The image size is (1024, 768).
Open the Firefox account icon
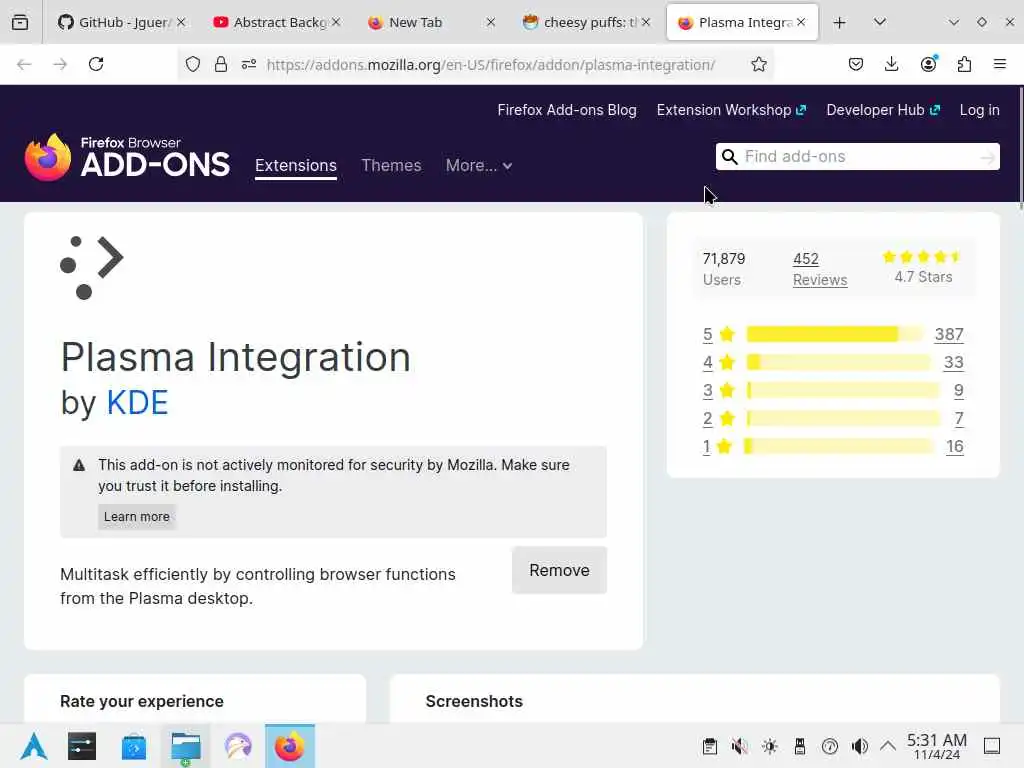coord(928,64)
